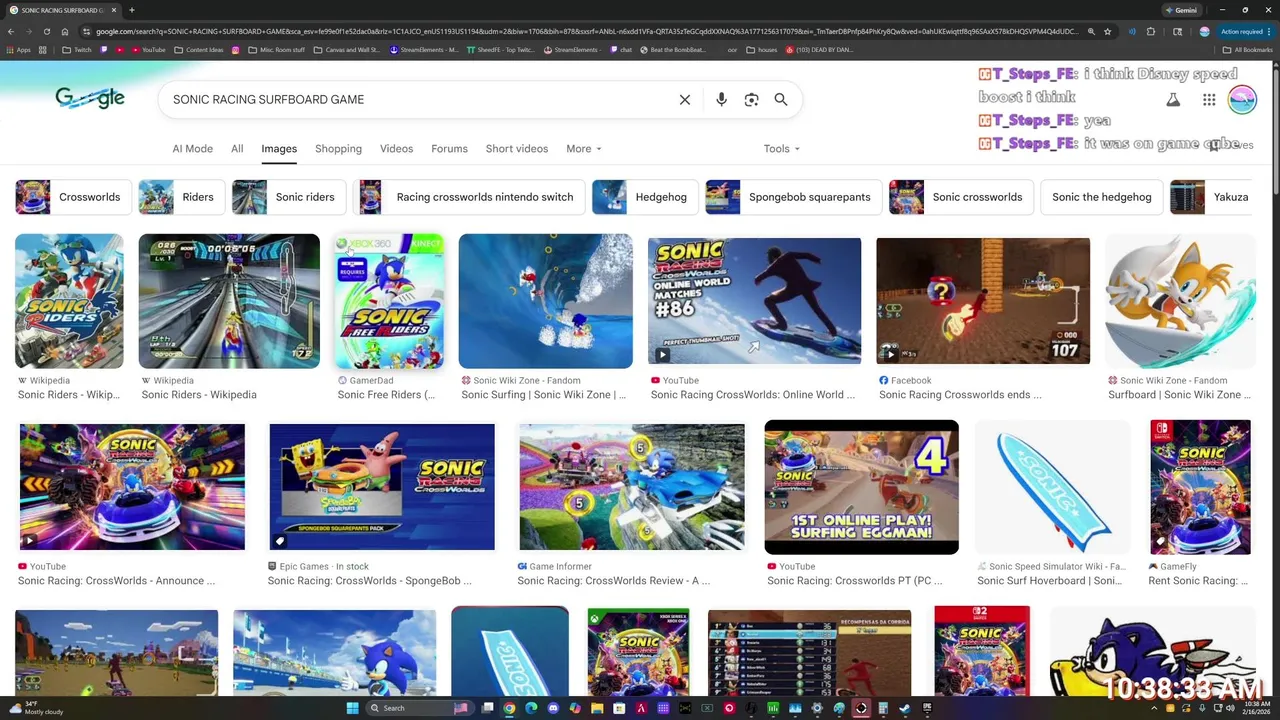
Task: Open Task View from taskbar
Action: (487, 708)
